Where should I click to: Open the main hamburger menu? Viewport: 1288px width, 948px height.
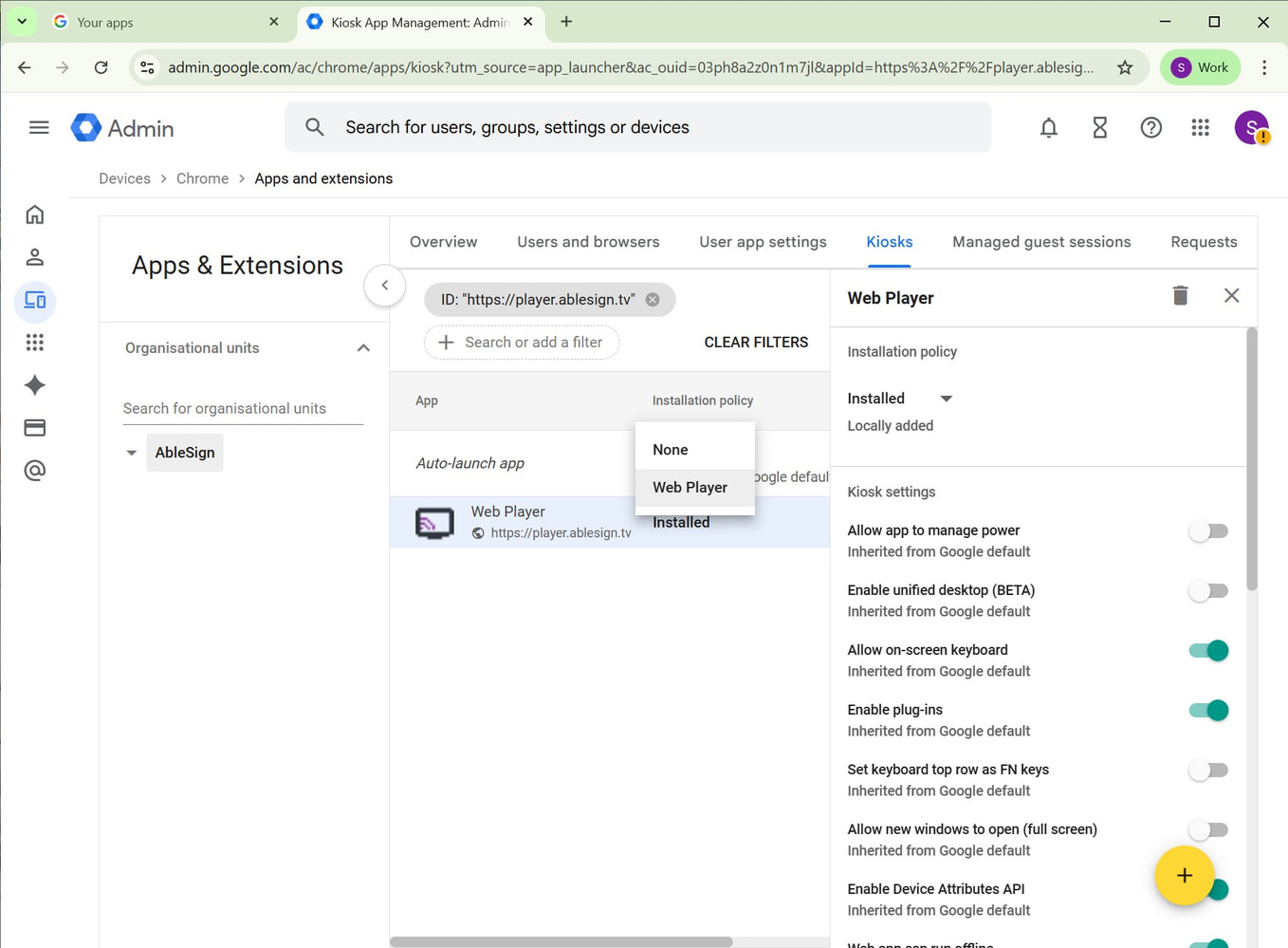point(39,128)
